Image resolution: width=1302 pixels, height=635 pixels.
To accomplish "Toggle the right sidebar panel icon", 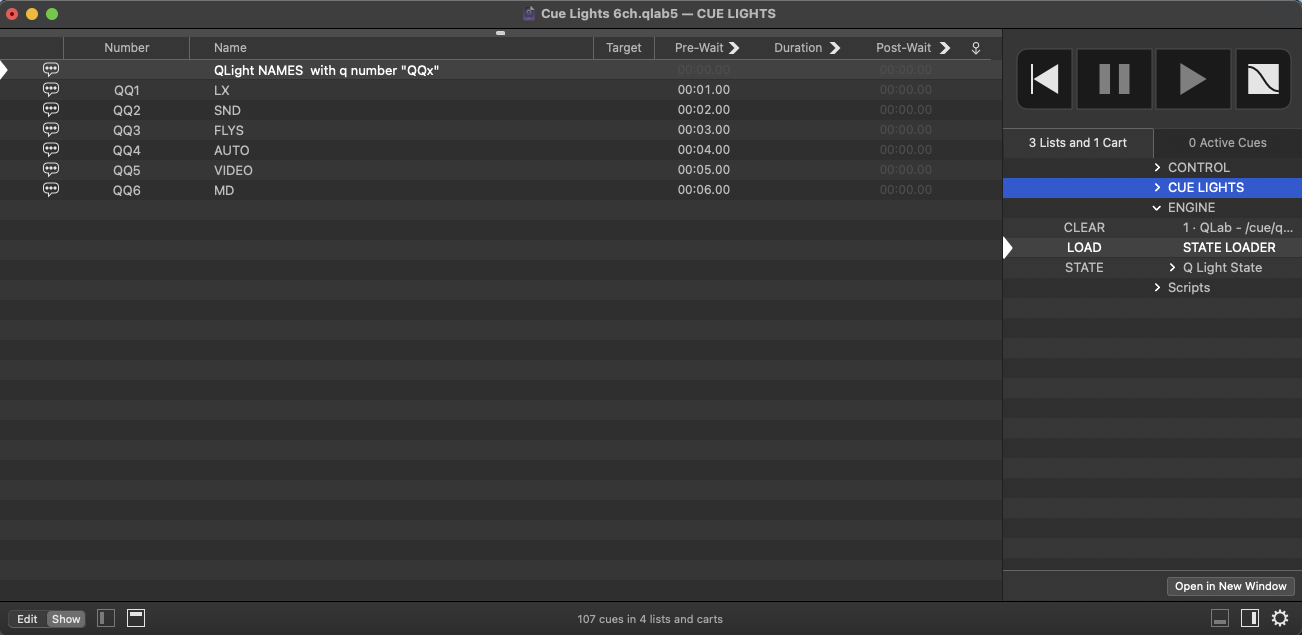I will [x=1249, y=618].
